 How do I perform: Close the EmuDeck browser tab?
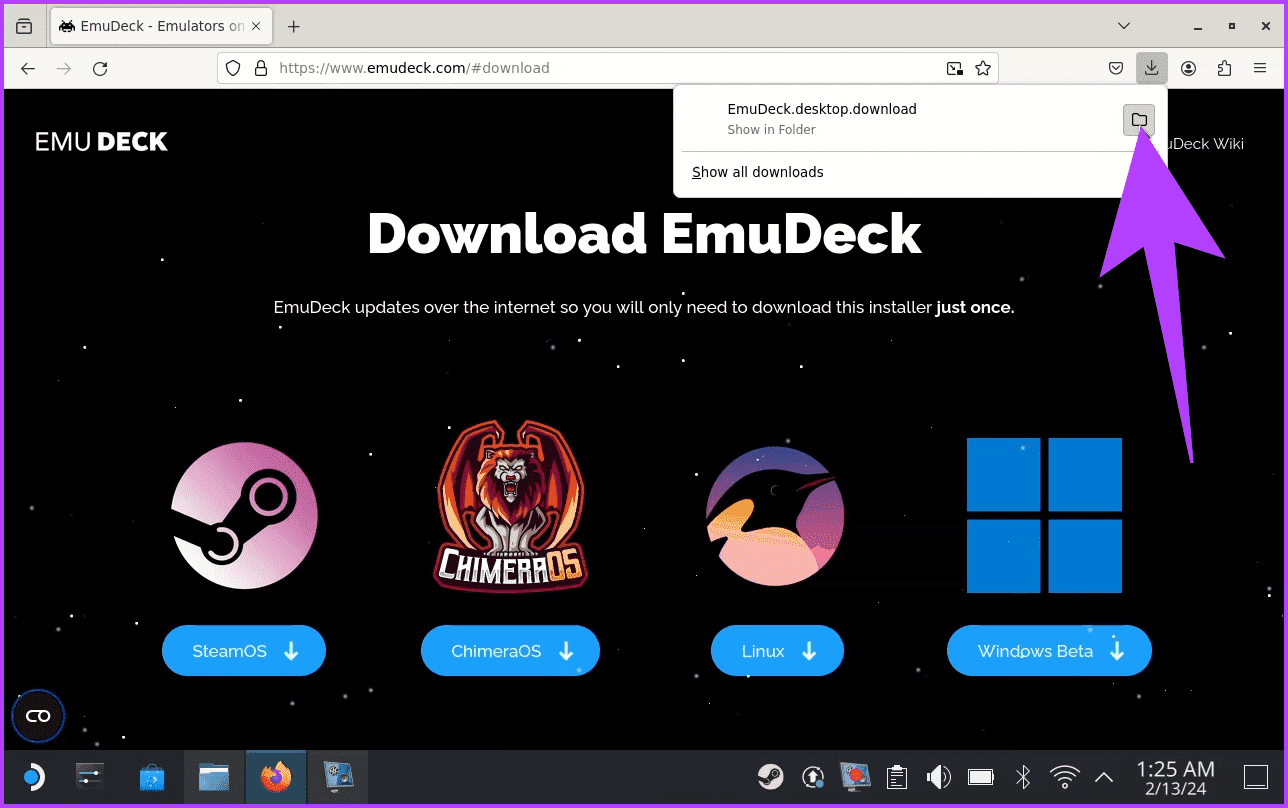point(258,26)
